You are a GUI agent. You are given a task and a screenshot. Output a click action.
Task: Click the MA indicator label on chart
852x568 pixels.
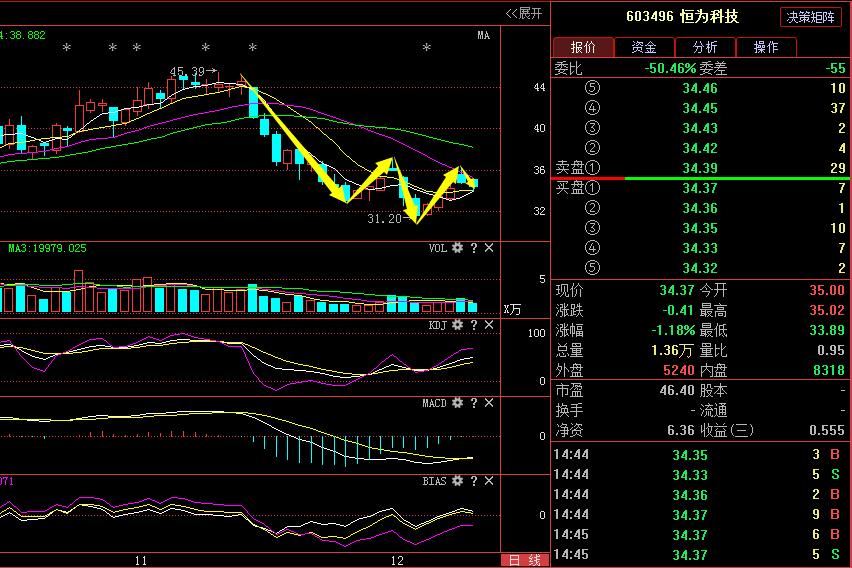483,36
